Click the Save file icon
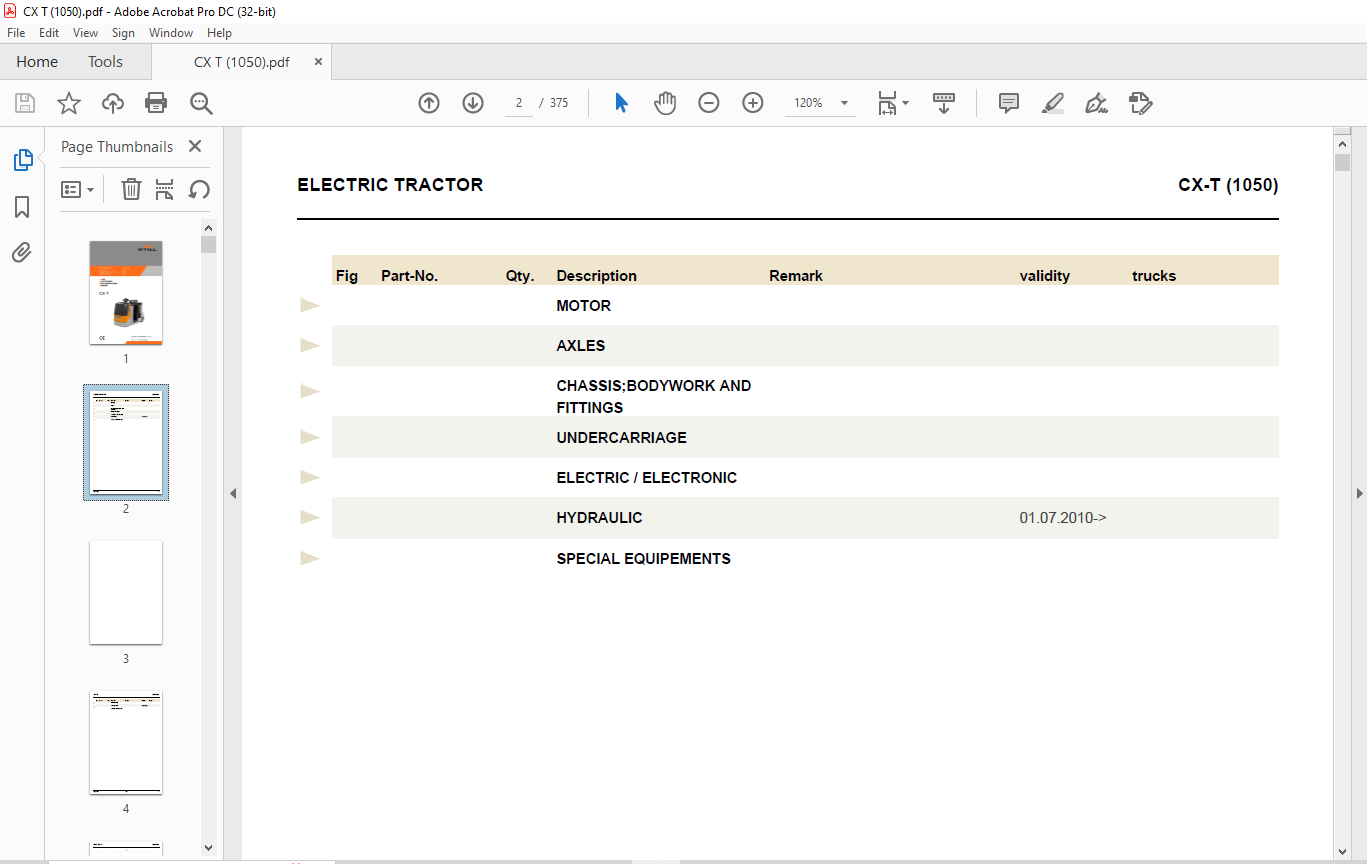Image resolution: width=1367 pixels, height=864 pixels. click(x=25, y=103)
